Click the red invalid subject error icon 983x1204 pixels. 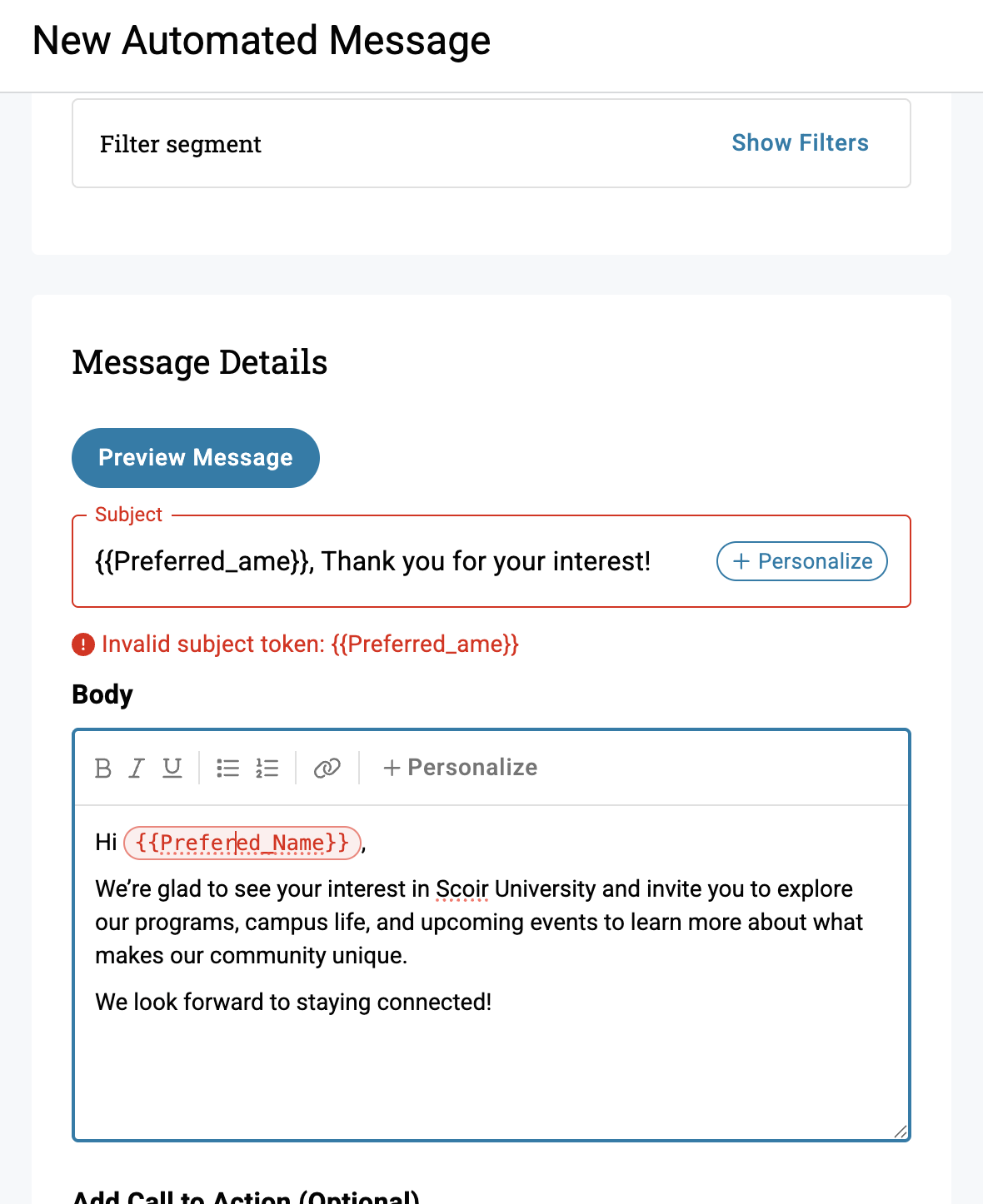[x=83, y=644]
